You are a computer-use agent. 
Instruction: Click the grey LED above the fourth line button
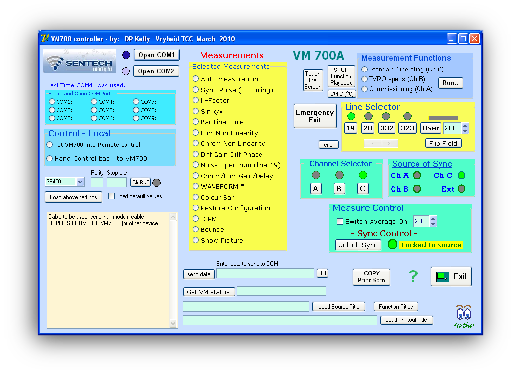pos(407,116)
